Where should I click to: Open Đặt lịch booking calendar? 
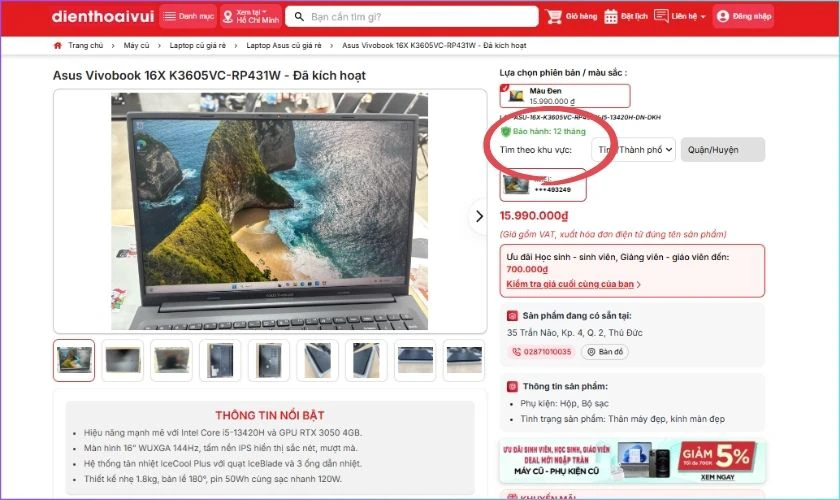pos(626,16)
